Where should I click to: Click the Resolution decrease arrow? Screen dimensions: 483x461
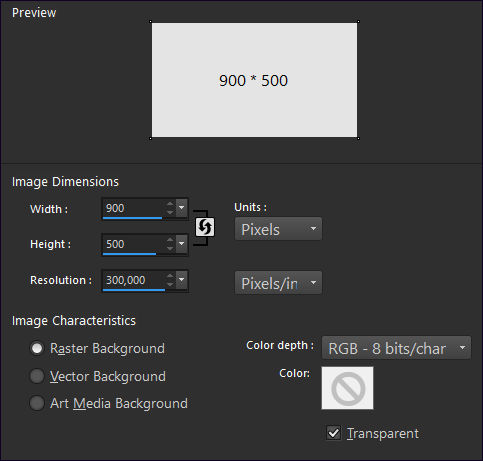[170, 284]
